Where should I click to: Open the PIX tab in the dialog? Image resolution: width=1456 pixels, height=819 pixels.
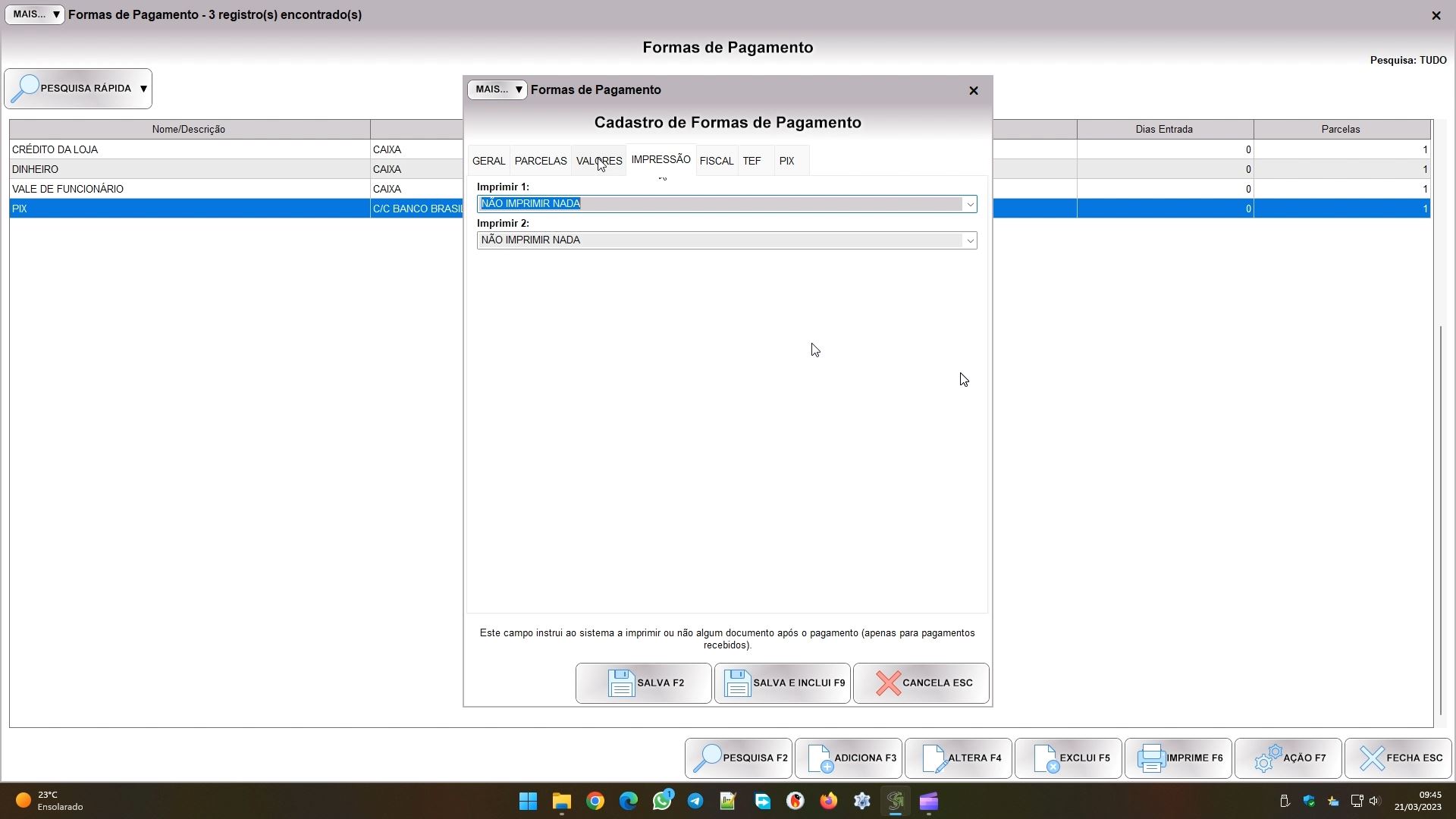(786, 161)
